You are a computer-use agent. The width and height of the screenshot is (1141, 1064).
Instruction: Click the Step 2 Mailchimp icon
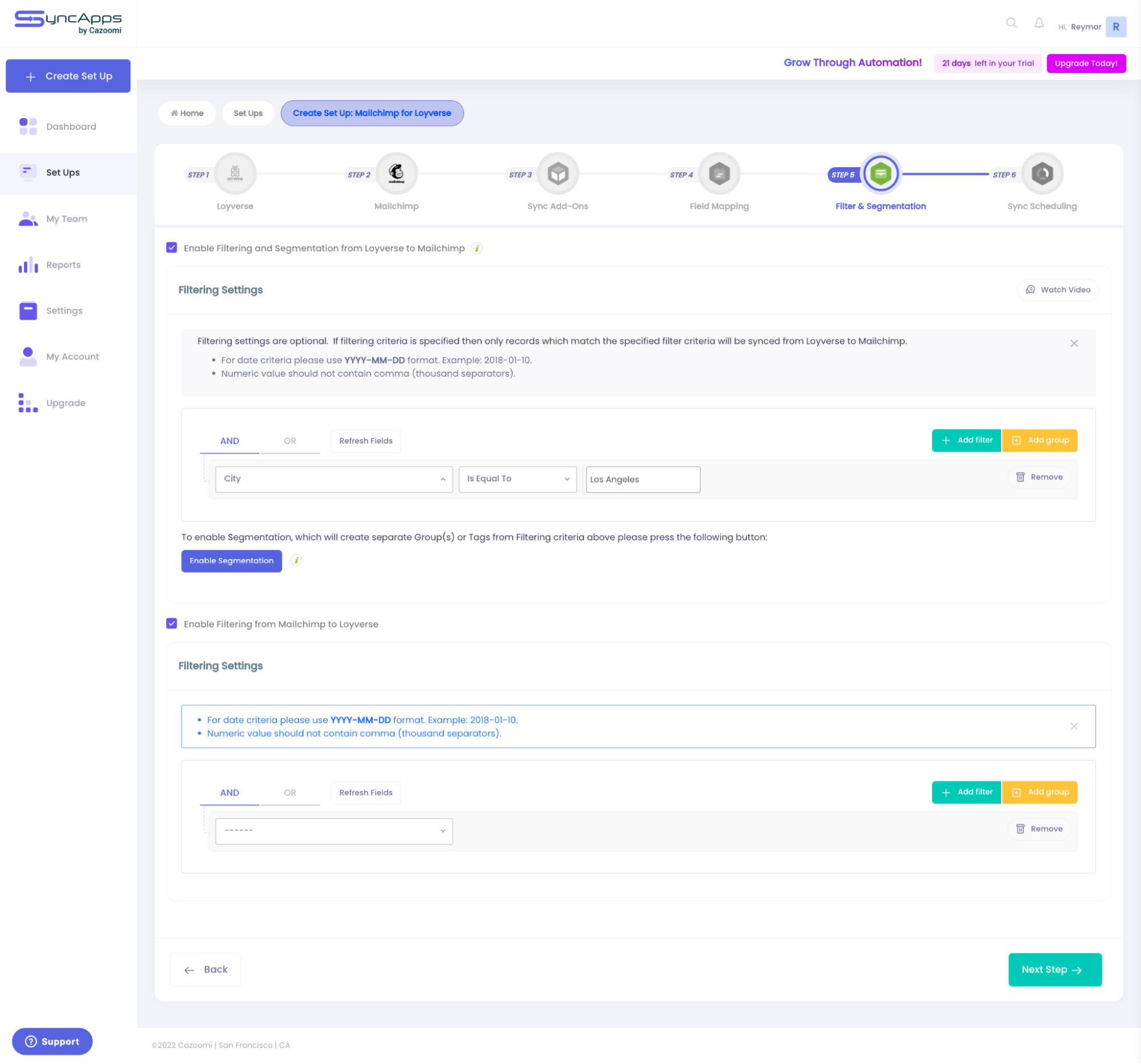point(396,174)
